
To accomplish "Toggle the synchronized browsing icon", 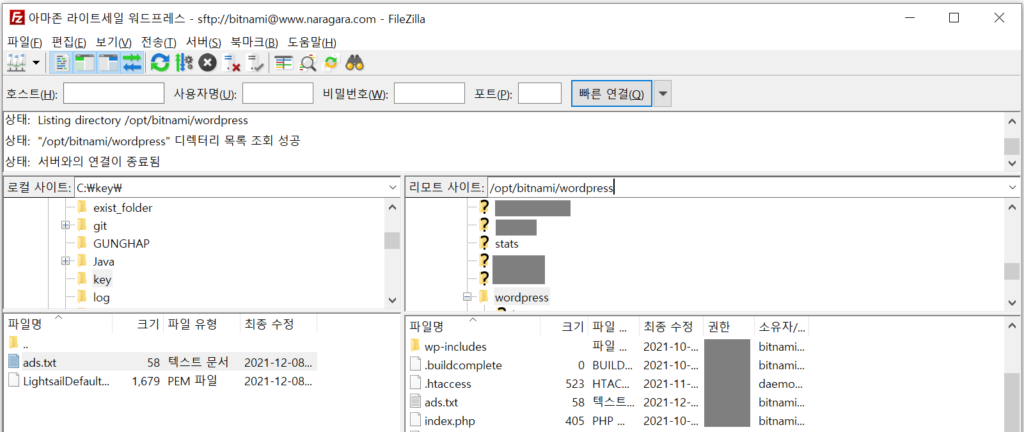I will pyautogui.click(x=330, y=63).
